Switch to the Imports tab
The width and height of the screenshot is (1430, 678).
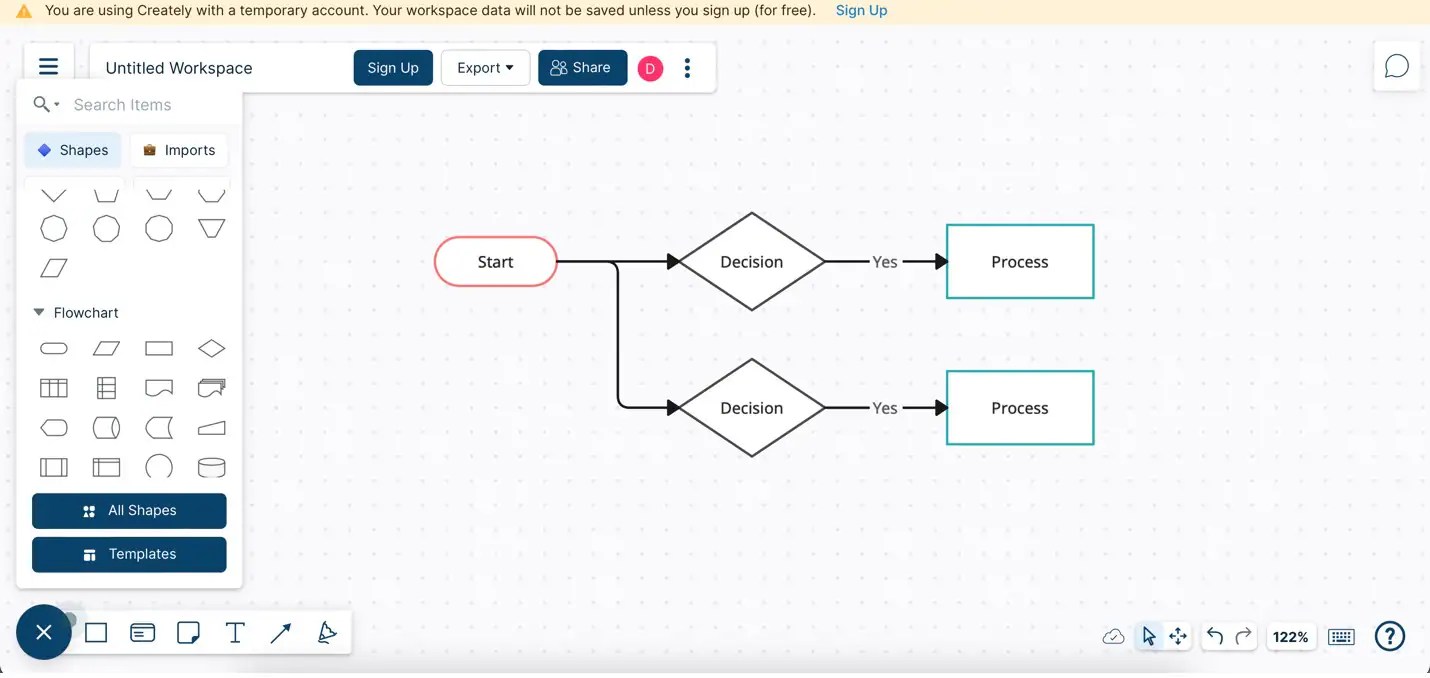[179, 149]
